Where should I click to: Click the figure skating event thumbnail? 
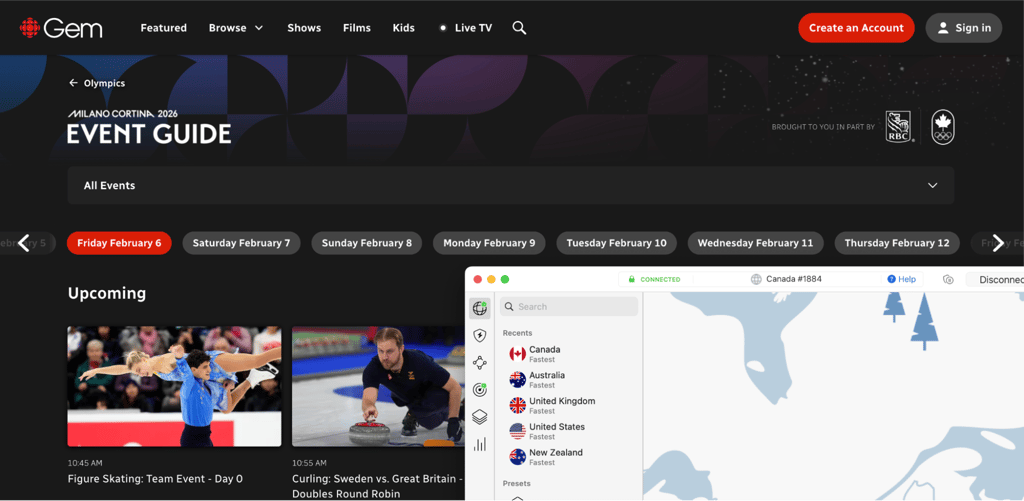coord(174,387)
